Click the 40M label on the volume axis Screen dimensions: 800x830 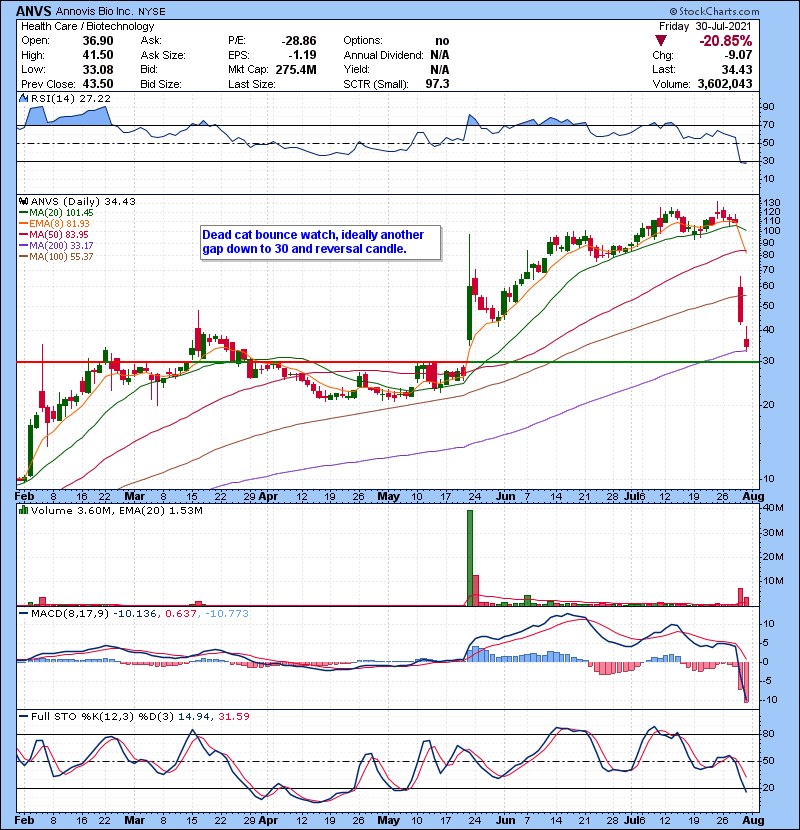[773, 508]
